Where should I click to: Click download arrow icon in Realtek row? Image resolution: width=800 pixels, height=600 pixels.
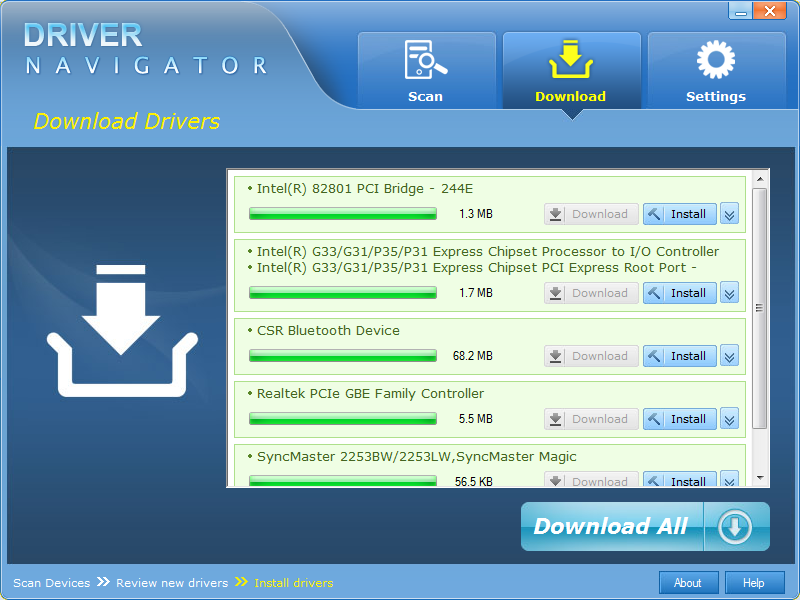coord(556,419)
